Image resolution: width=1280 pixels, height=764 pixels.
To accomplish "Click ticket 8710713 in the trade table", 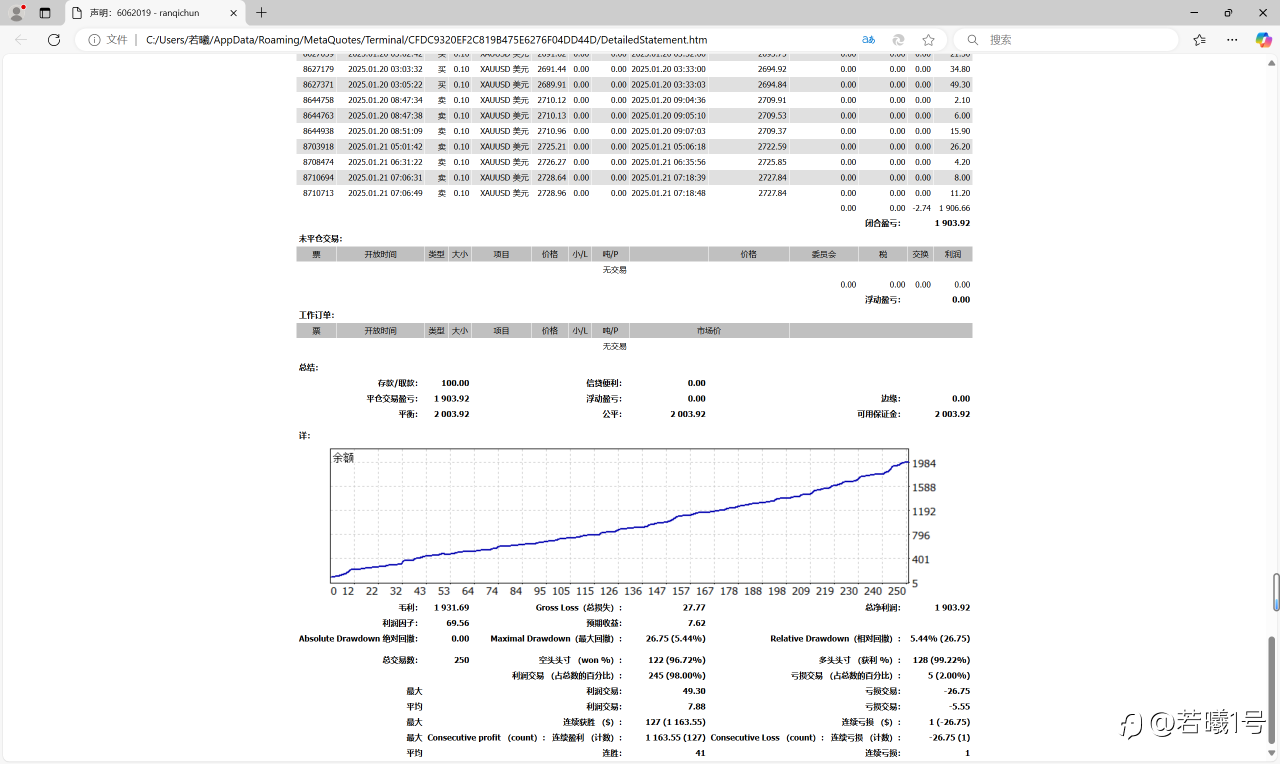I will [x=318, y=193].
